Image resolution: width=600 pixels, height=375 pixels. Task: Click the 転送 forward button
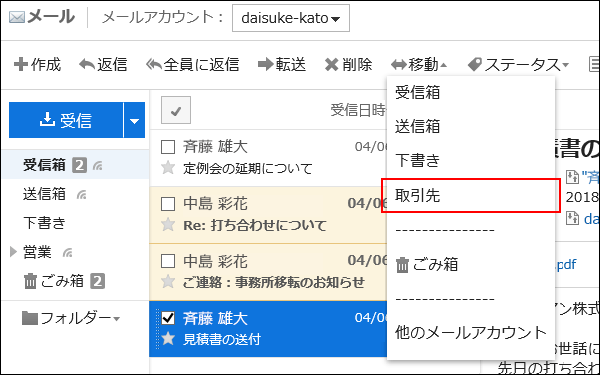[x=282, y=65]
